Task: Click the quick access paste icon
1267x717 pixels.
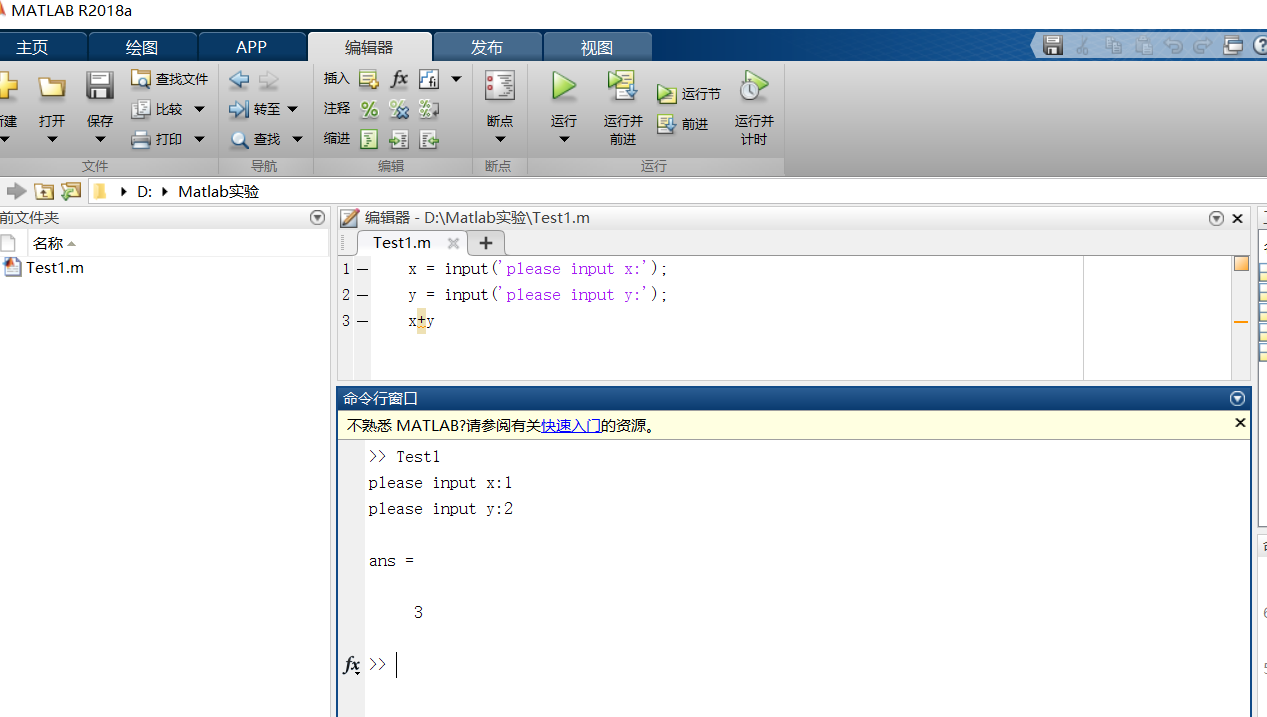Action: (x=1143, y=46)
